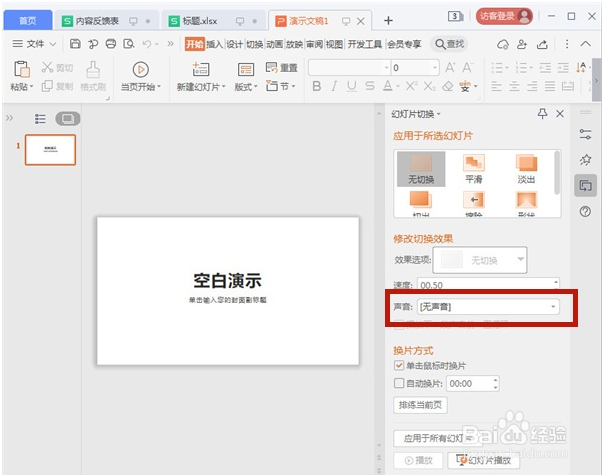Toggle Bold formatting button
This screenshot has height=475, width=603.
click(x=316, y=86)
